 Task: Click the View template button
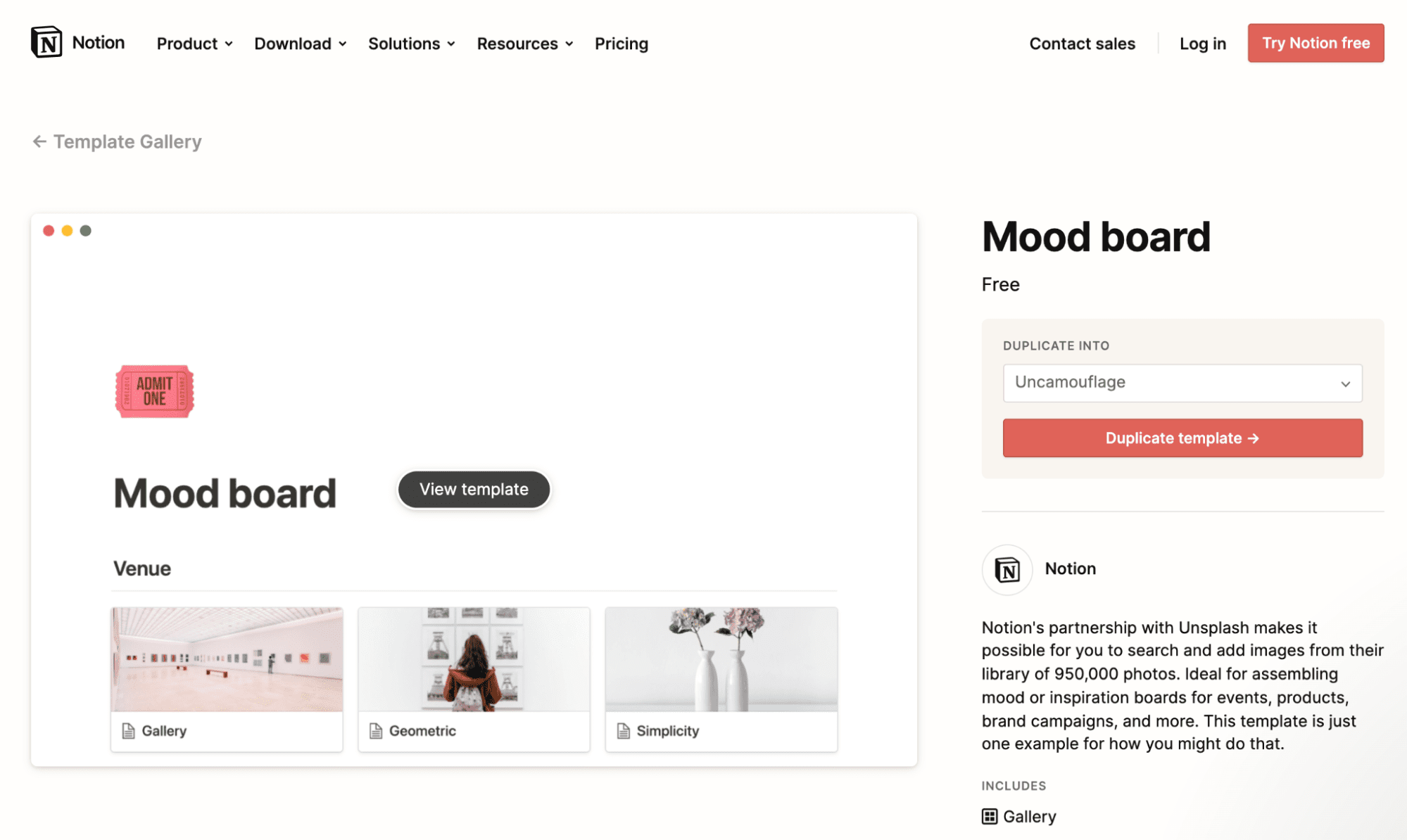[x=473, y=489]
